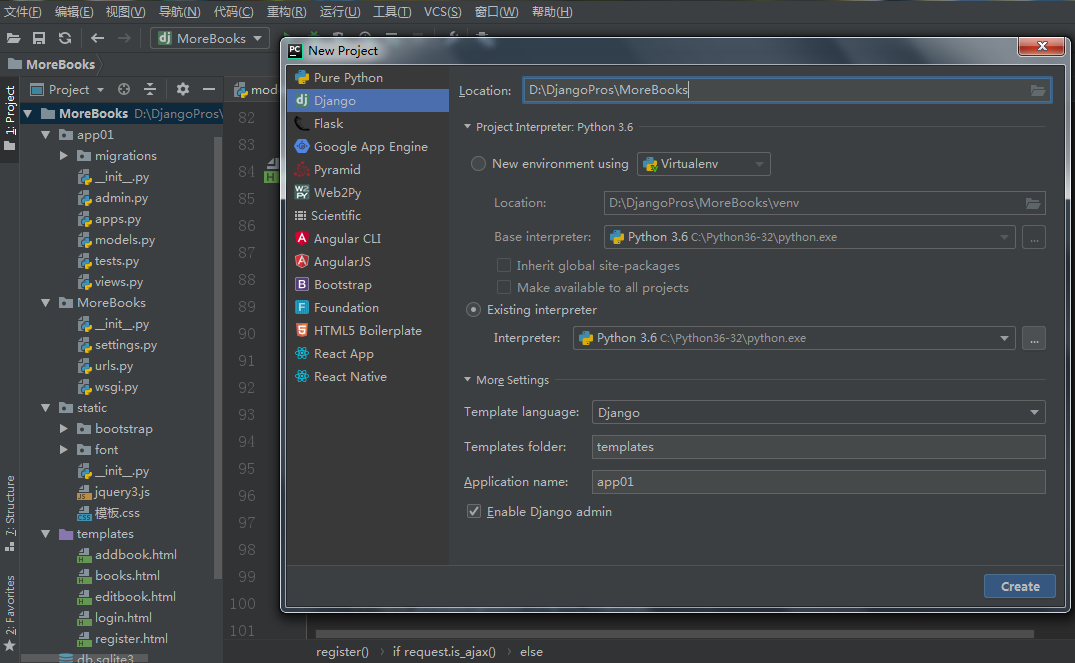
Task: Hide the Project panel with minus icon
Action: tap(208, 89)
